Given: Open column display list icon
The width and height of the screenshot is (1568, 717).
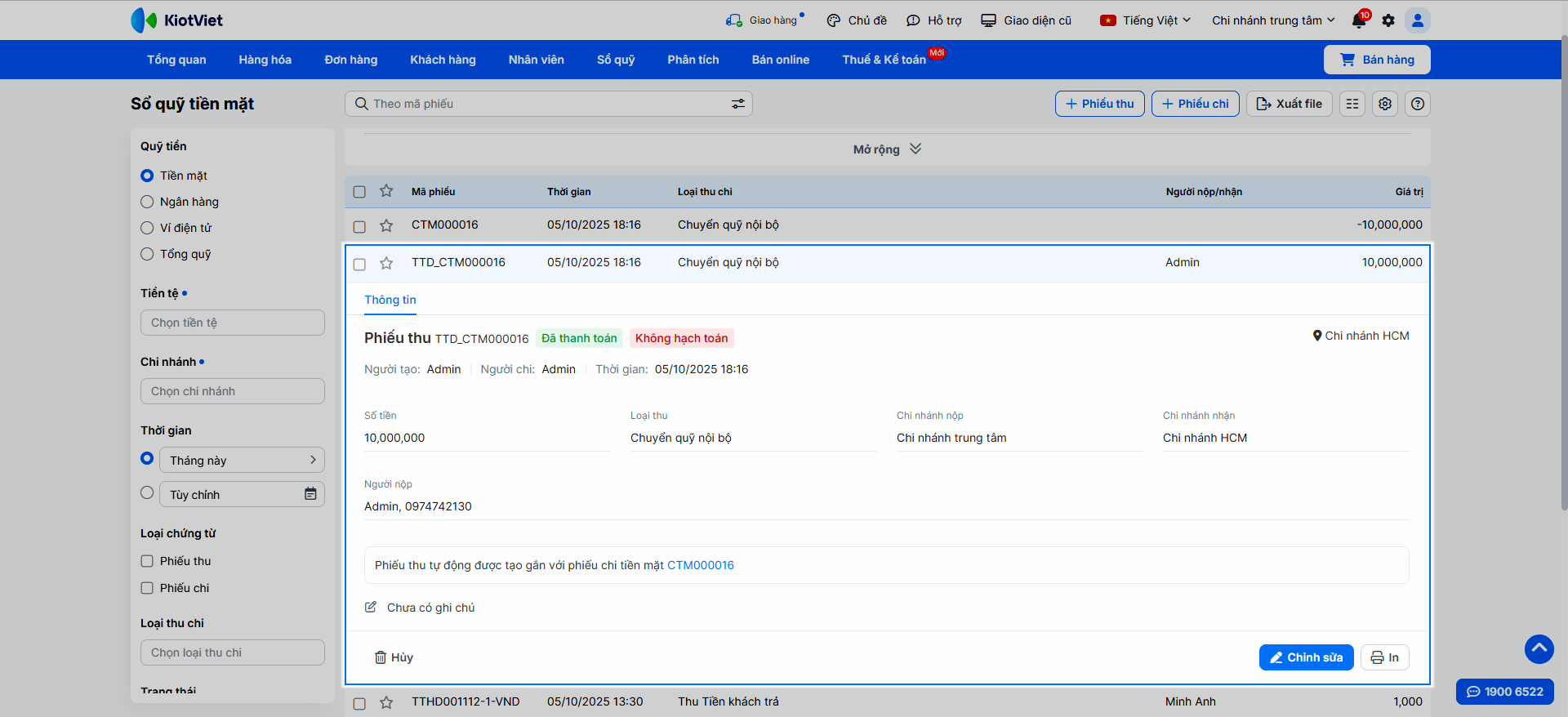Looking at the screenshot, I should [x=1352, y=104].
